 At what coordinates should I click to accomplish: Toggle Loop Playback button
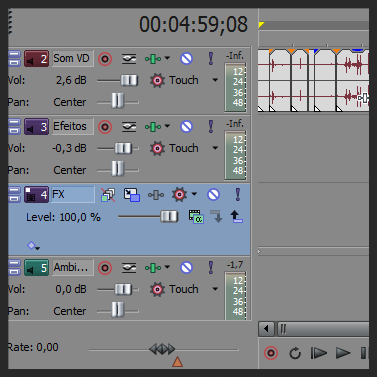pyautogui.click(x=295, y=353)
